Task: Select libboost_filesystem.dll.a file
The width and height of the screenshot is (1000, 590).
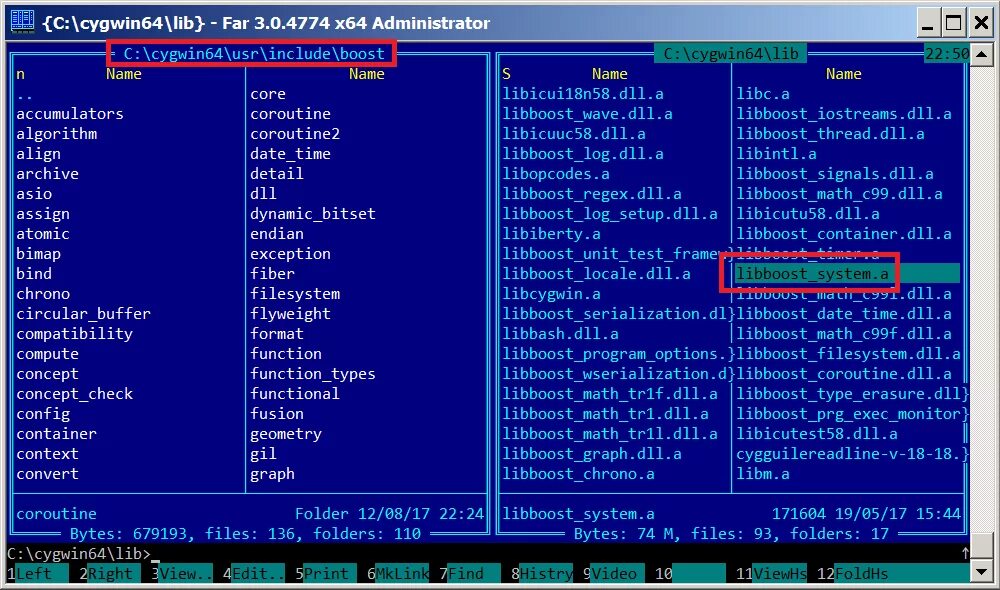Action: click(x=848, y=353)
